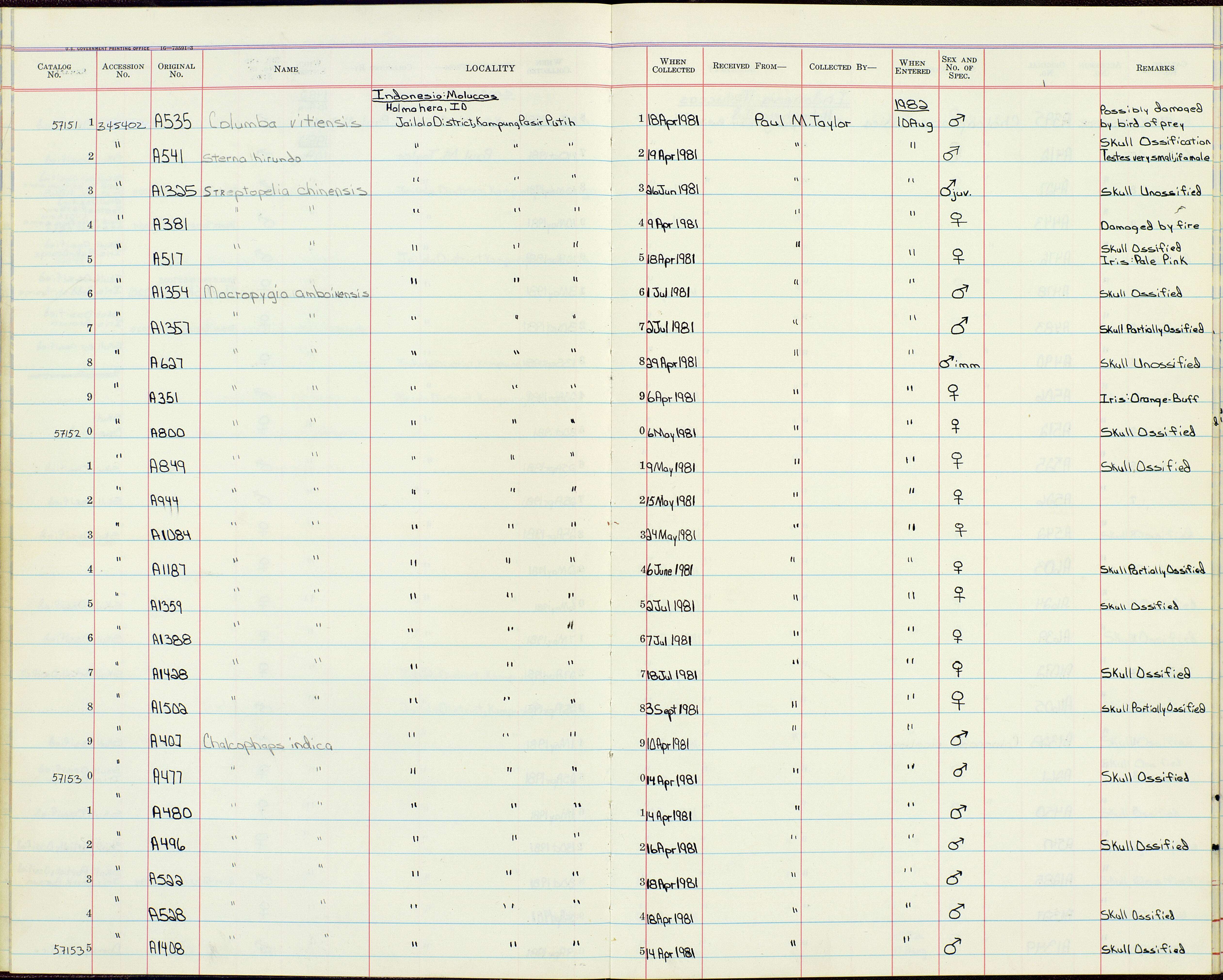Viewport: 1223px width, 980px height.
Task: Click the species name 'Columba vitiensis'
Action: click(286, 122)
